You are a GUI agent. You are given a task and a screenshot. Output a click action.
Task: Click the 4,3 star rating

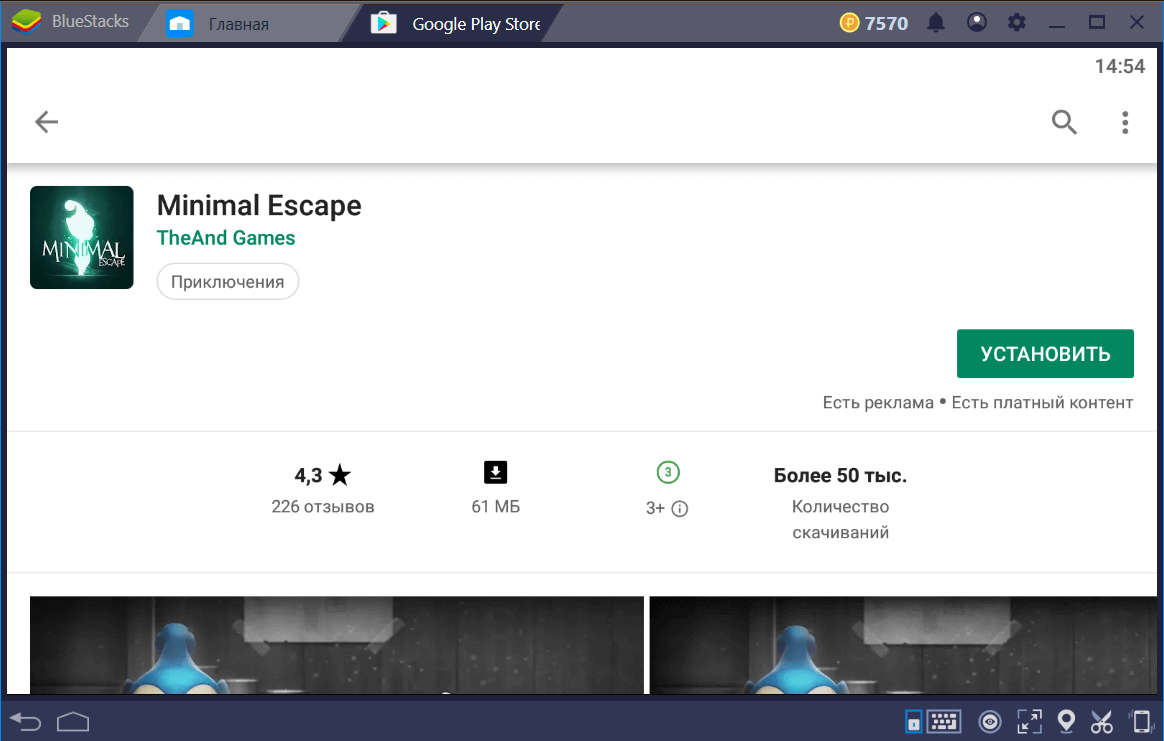pyautogui.click(x=322, y=474)
